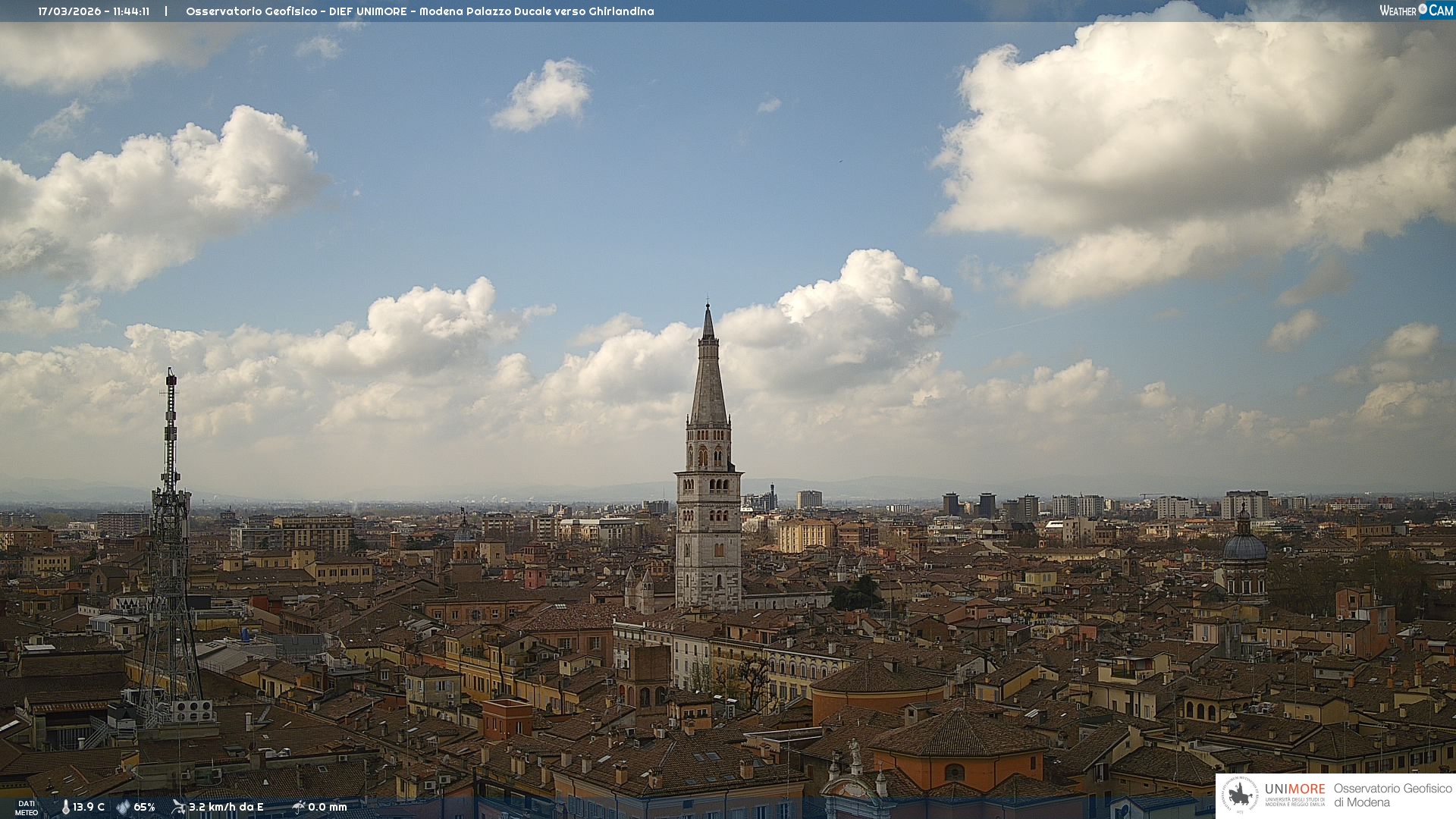
Task: Click the UNIMORE university seal emblem
Action: (x=1240, y=795)
